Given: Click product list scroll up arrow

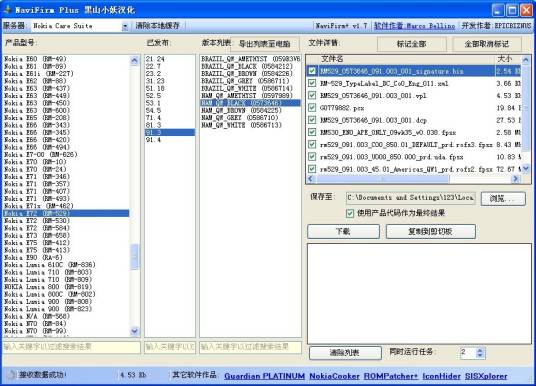Looking at the screenshot, I should [x=135, y=61].
